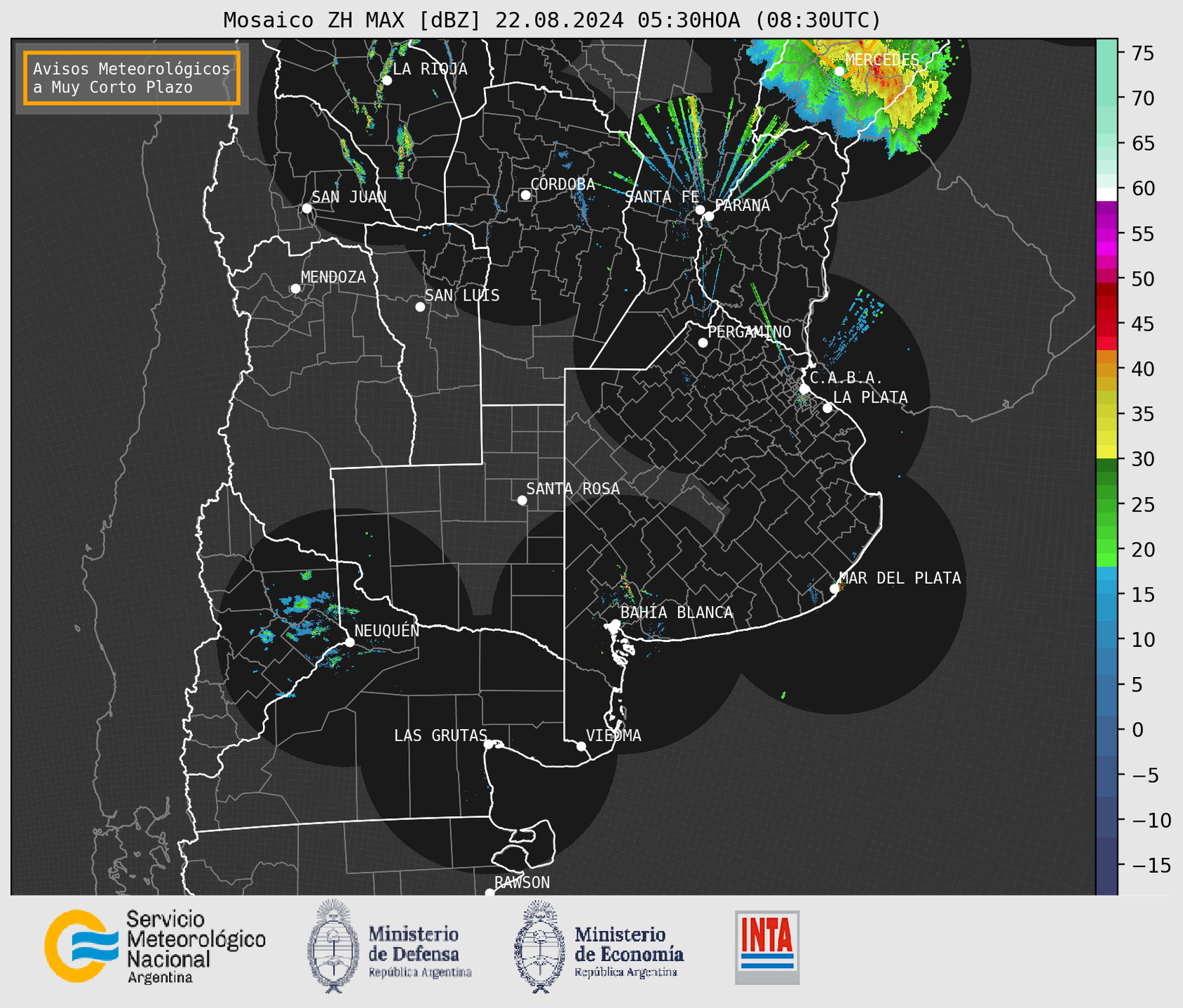Click the La Rioja city marker dot
The height and width of the screenshot is (1008, 1183).
387,81
